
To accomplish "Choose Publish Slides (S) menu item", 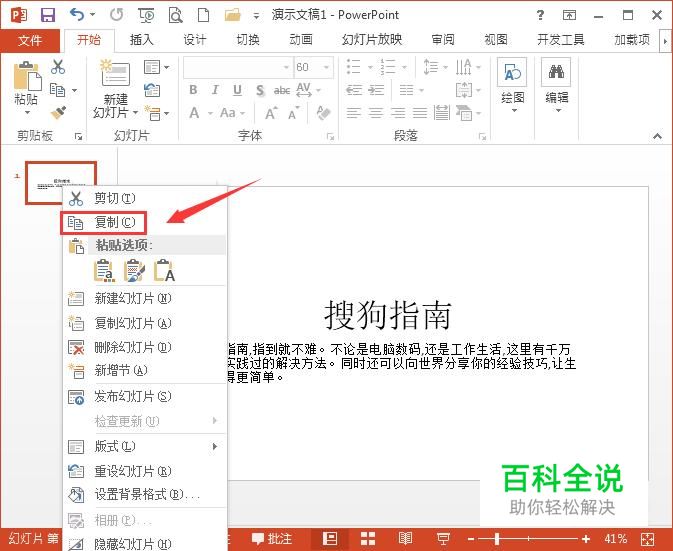I will click(x=144, y=397).
